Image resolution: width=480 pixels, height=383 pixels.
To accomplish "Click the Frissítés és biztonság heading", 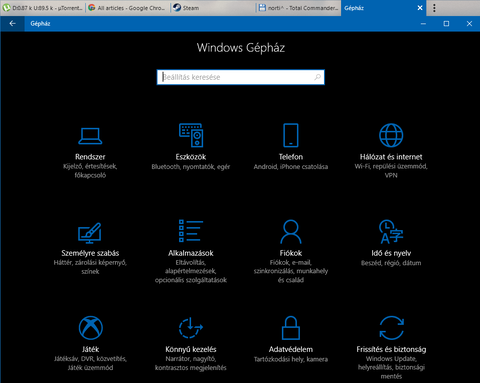I will click(391, 349).
